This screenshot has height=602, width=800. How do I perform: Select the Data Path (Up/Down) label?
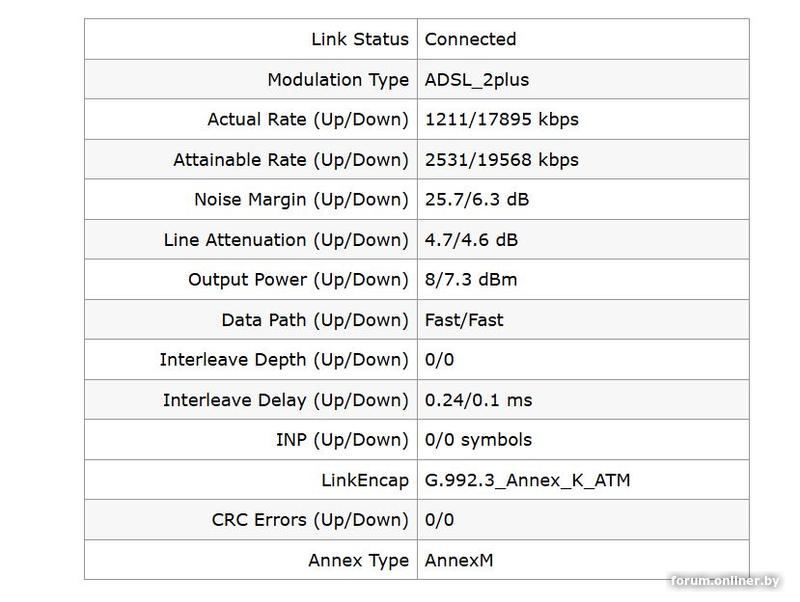(315, 319)
